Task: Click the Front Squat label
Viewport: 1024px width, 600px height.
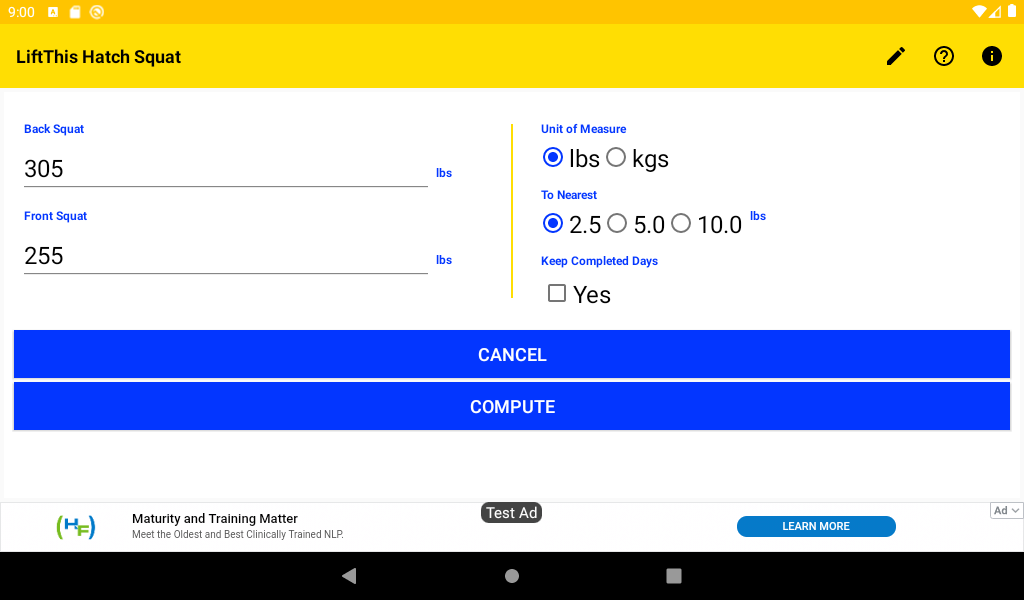Action: [56, 216]
